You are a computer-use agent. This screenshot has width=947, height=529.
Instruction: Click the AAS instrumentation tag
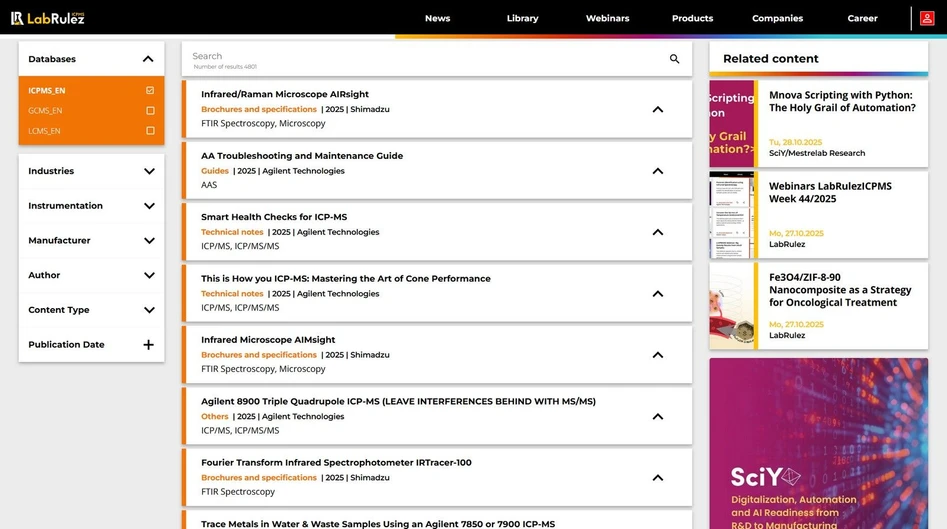point(209,185)
